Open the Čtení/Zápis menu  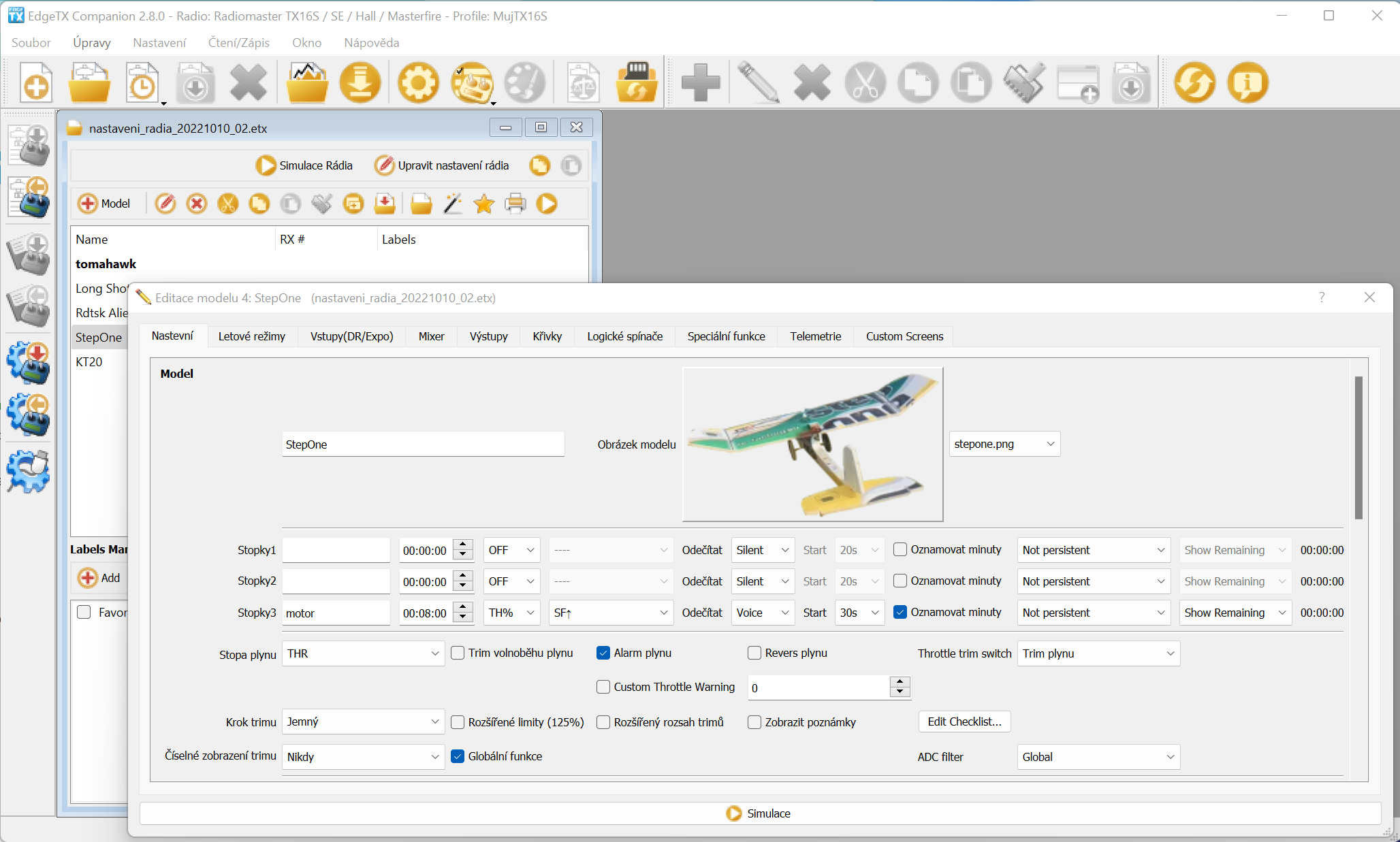[x=238, y=42]
